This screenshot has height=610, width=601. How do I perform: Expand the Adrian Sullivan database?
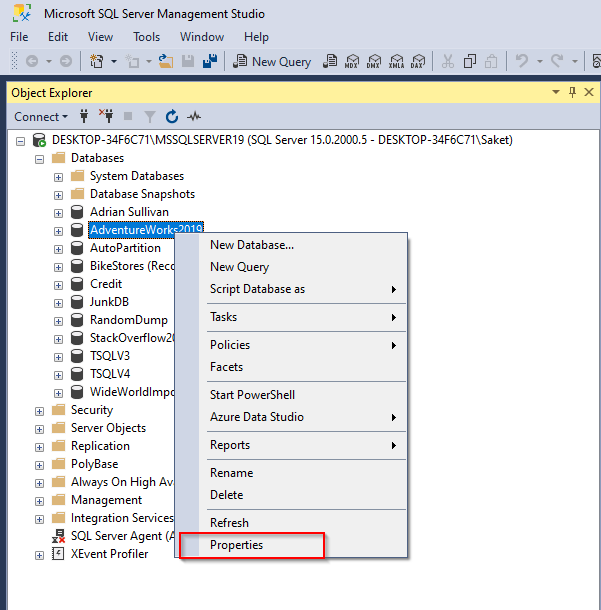point(58,213)
